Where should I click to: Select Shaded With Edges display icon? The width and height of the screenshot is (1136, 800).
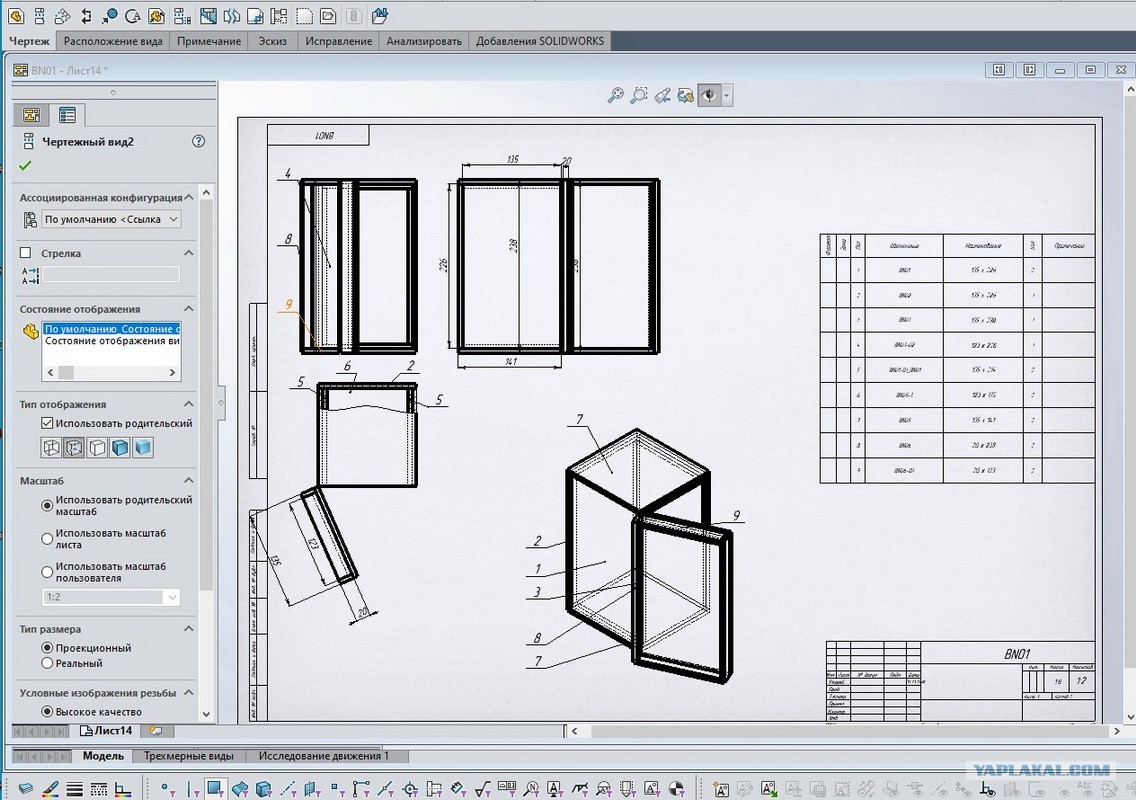(120, 447)
